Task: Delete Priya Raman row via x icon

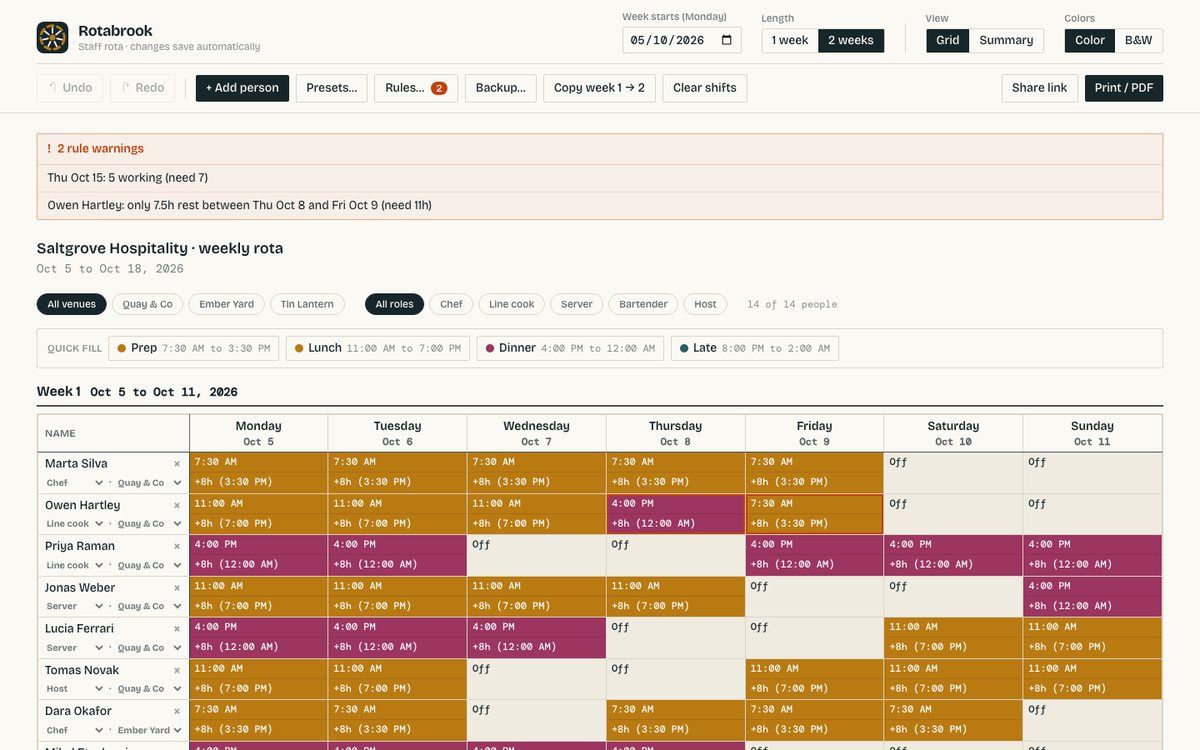Action: click(x=177, y=546)
